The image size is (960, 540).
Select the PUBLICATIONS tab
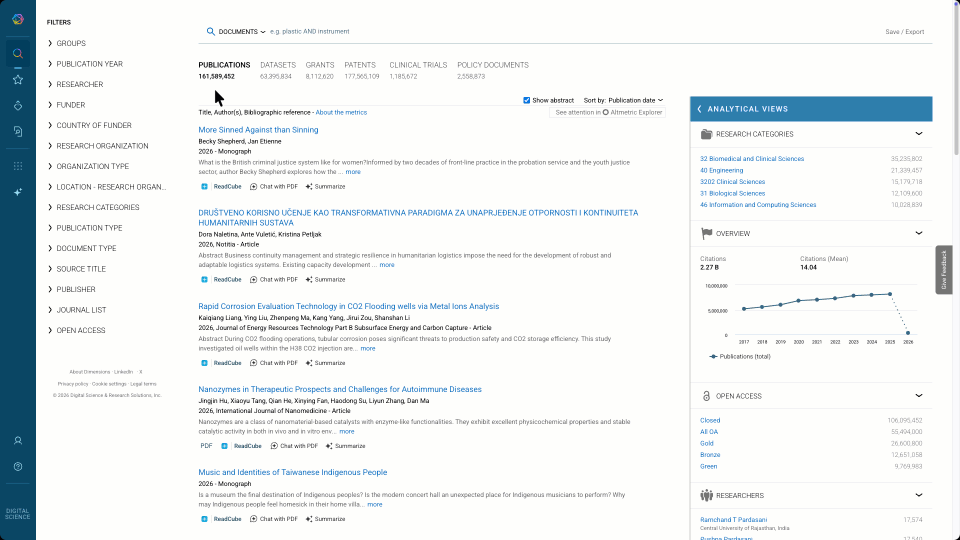pos(224,70)
